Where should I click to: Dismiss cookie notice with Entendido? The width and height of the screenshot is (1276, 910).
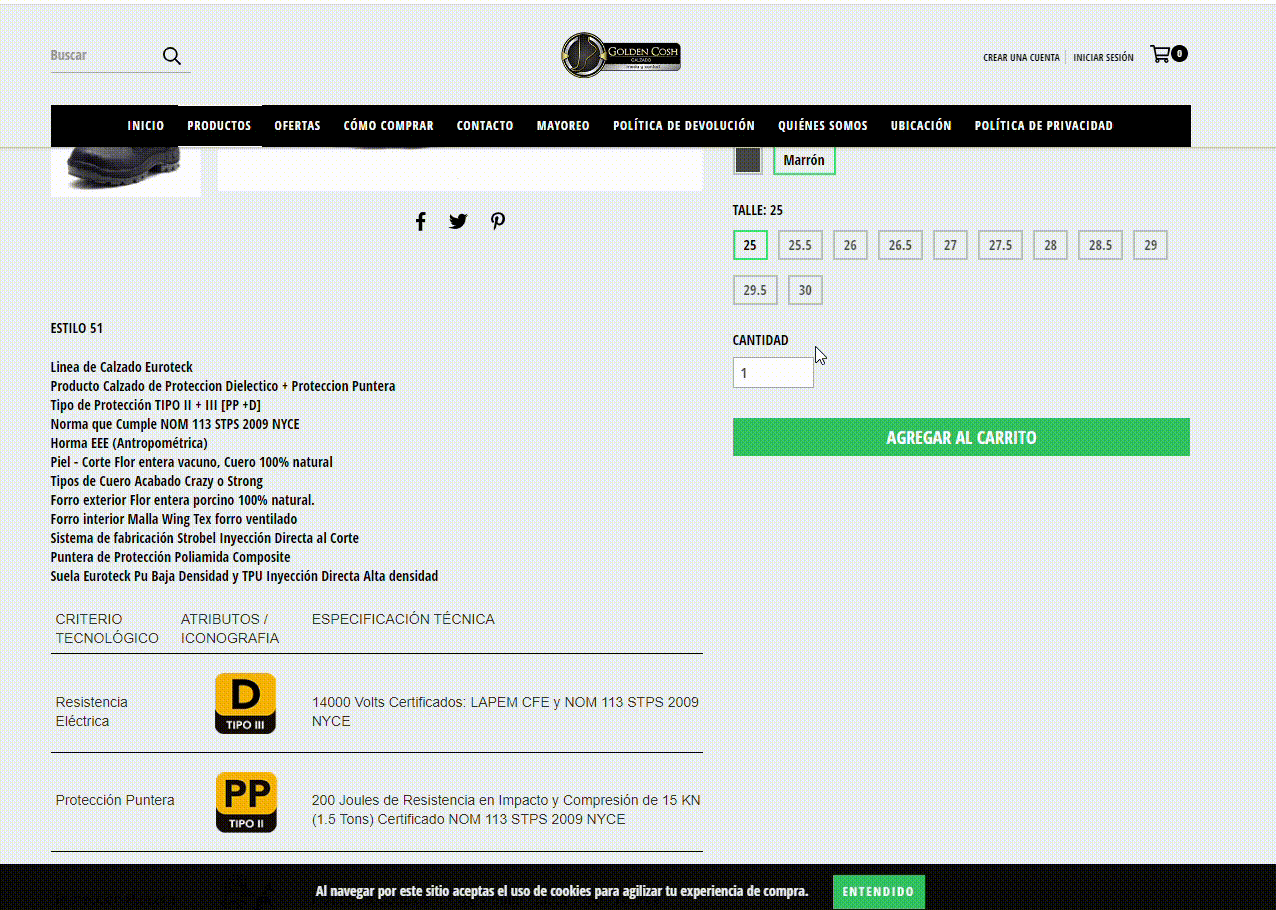pos(878,891)
